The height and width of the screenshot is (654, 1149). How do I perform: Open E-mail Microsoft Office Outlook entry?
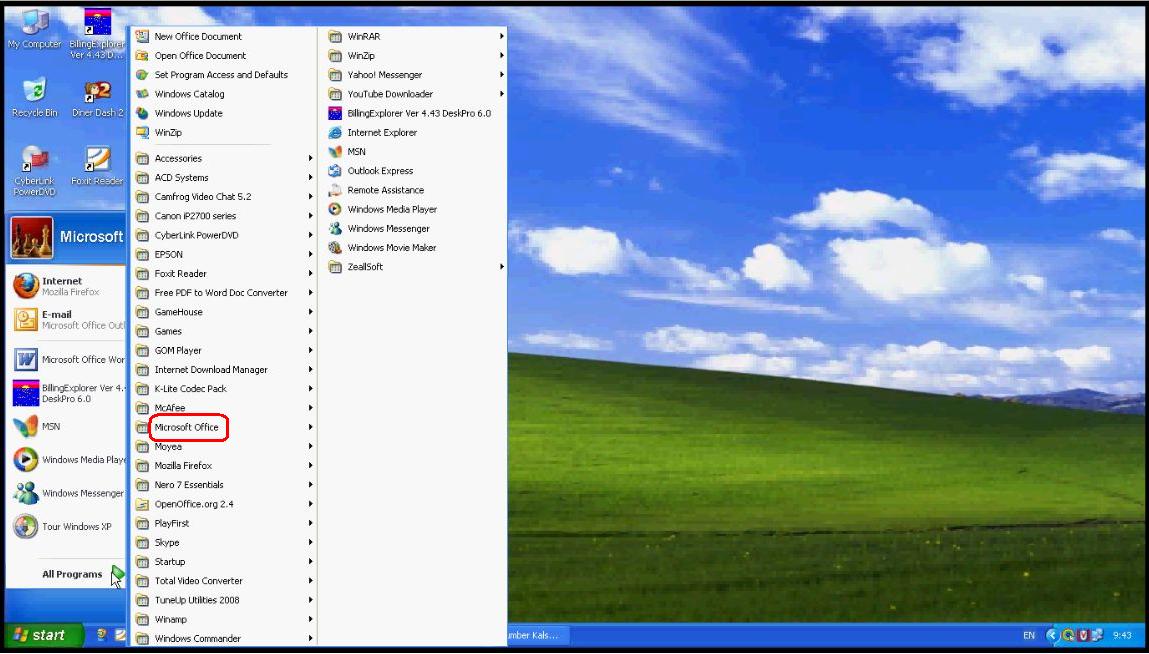pos(67,320)
